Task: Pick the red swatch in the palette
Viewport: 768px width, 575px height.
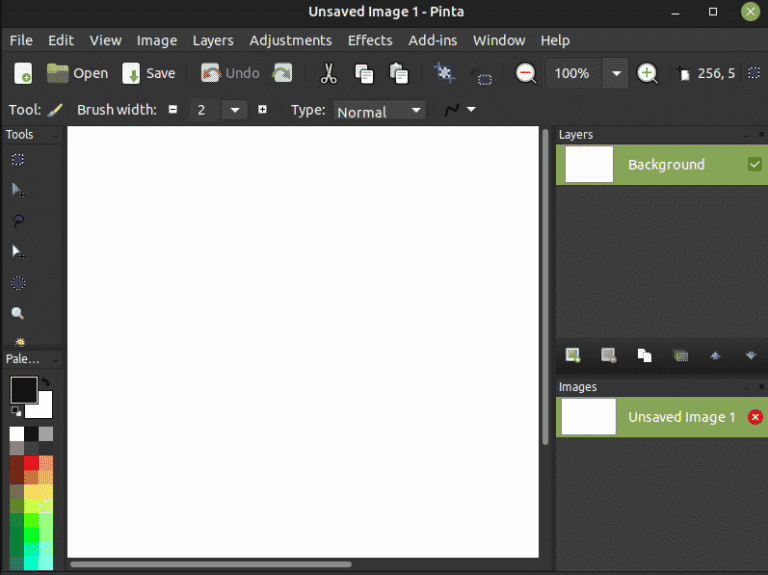Action: click(31, 463)
